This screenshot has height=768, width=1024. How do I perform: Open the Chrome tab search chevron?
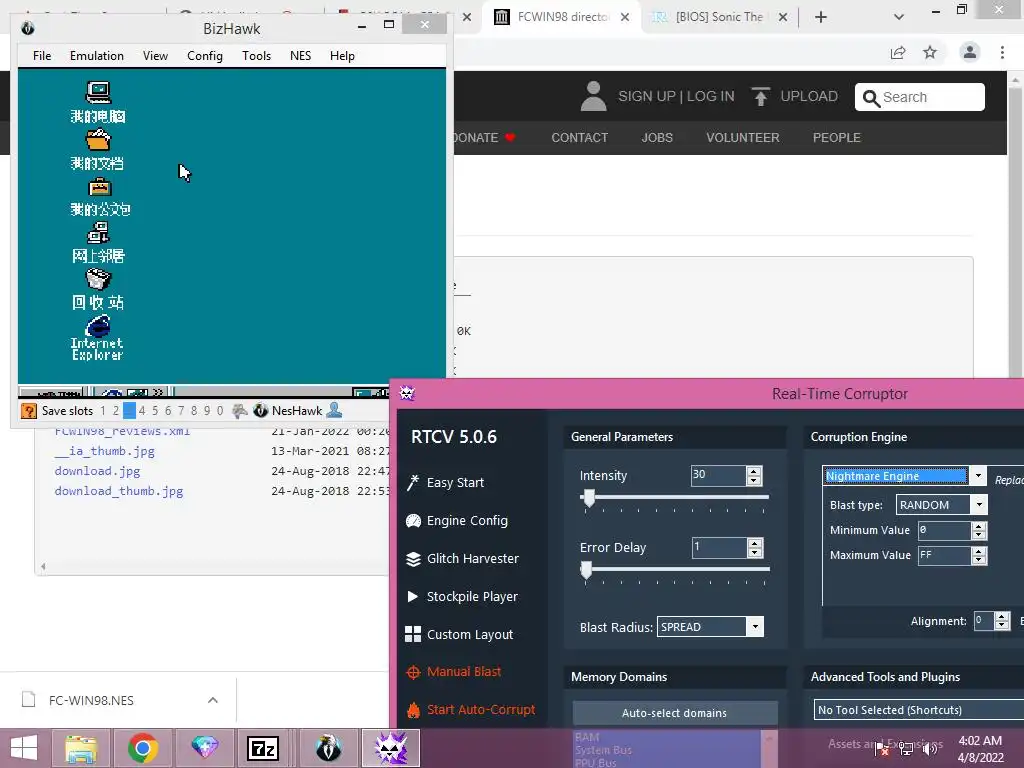coord(899,17)
